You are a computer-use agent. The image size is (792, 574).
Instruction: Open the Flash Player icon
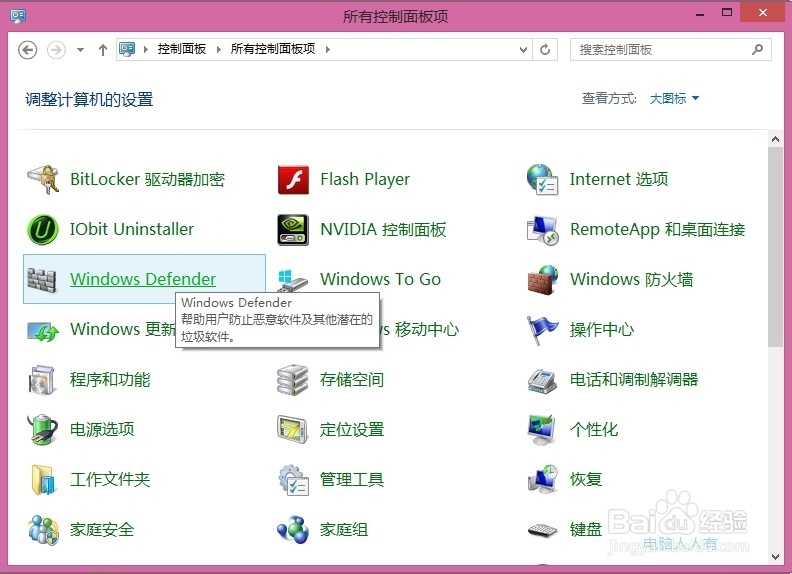[293, 179]
